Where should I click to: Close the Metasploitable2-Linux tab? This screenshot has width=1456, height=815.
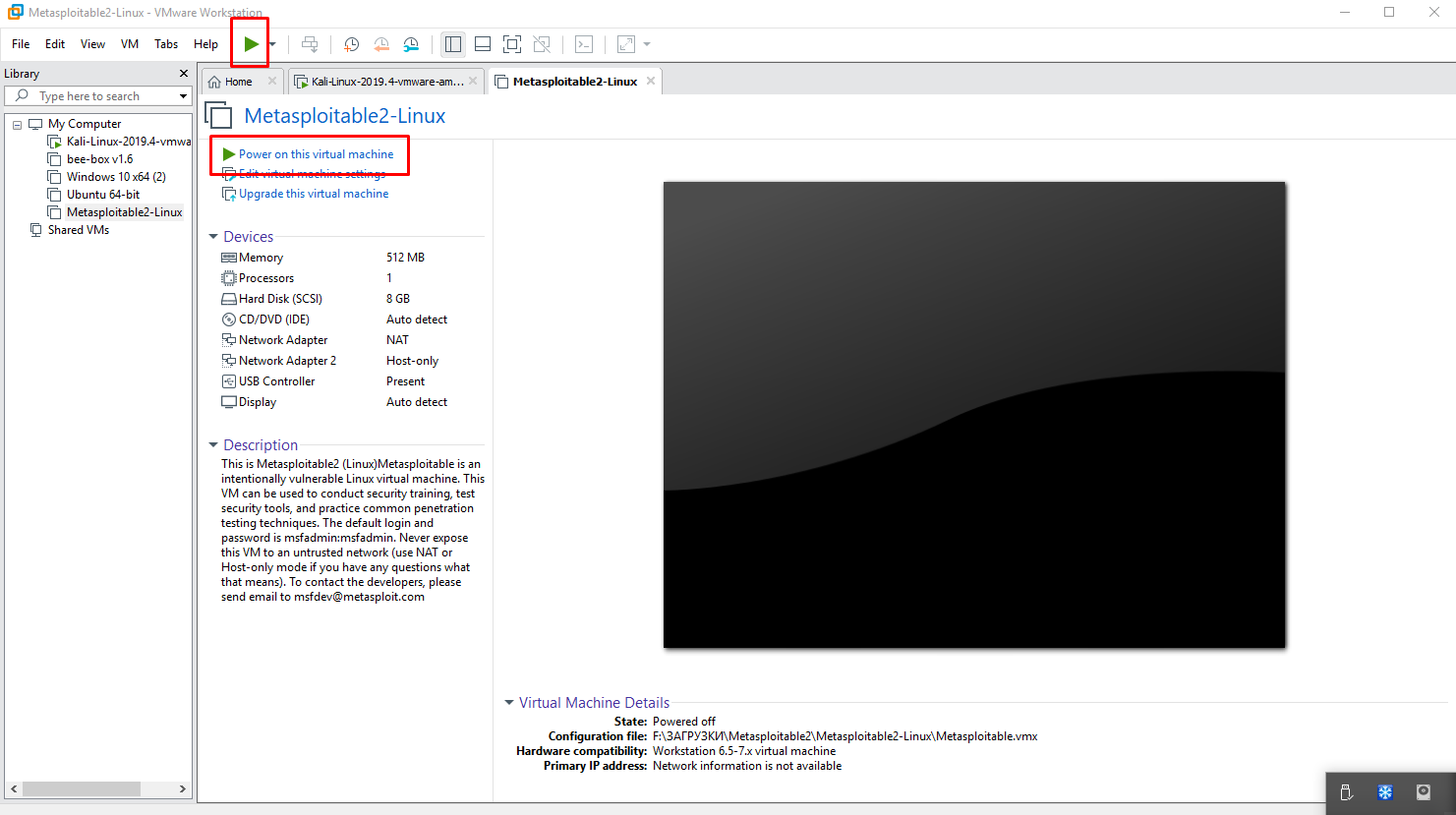pos(650,81)
